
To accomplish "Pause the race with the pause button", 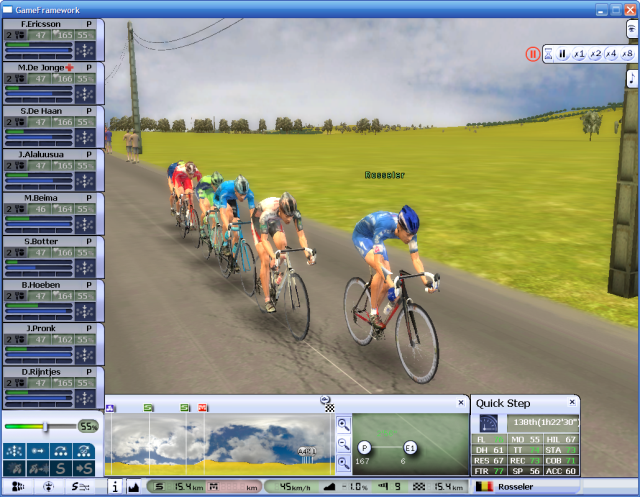I will [562, 54].
